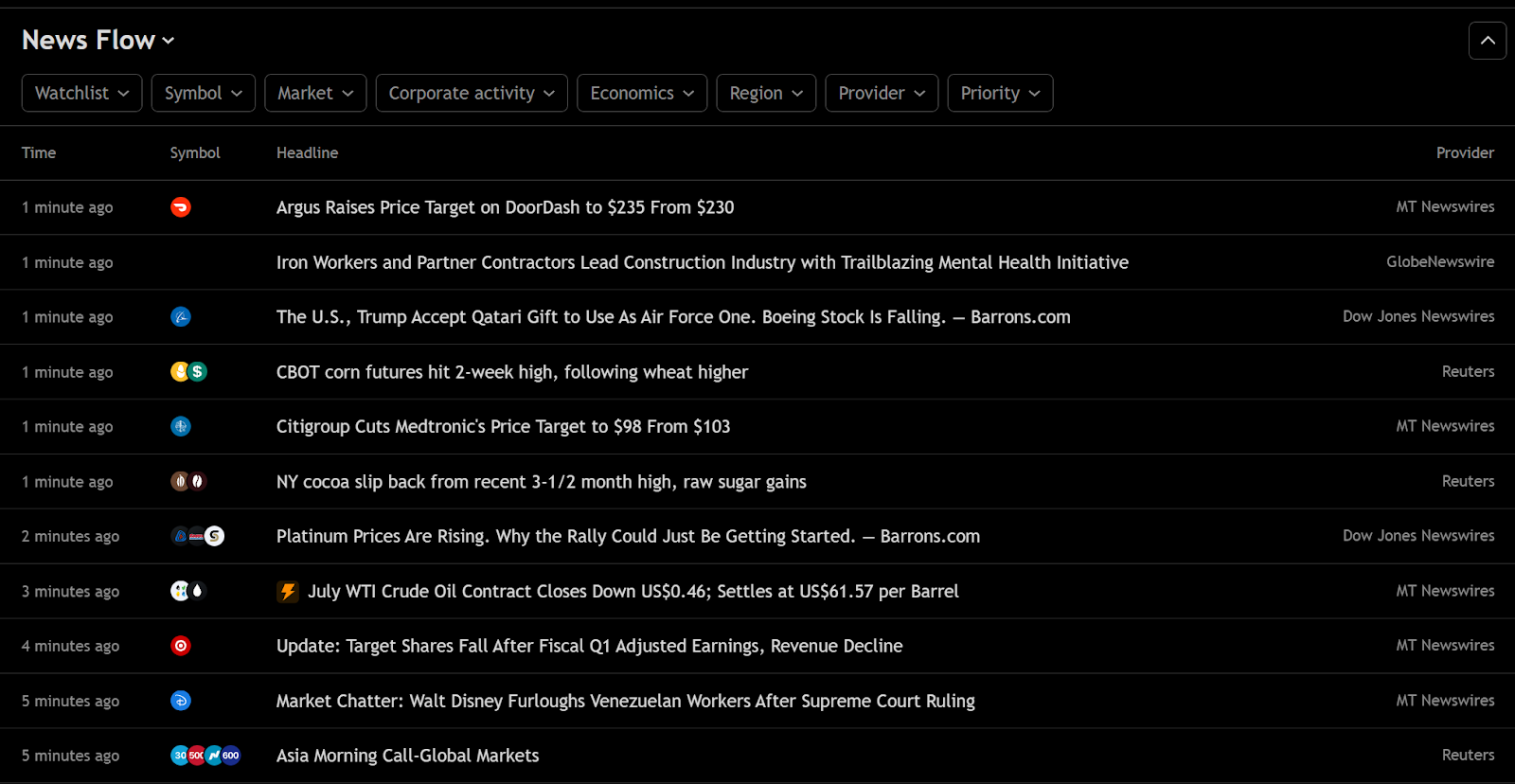Open the Economics filter dropdown
The image size is (1515, 784).
[642, 93]
